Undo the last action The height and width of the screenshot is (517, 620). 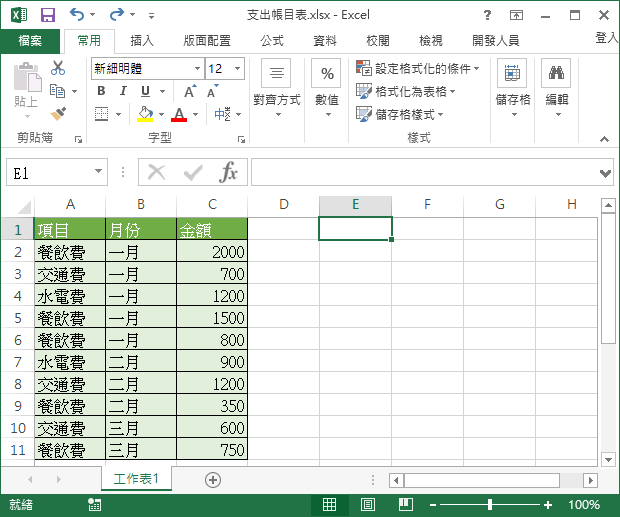click(x=77, y=15)
